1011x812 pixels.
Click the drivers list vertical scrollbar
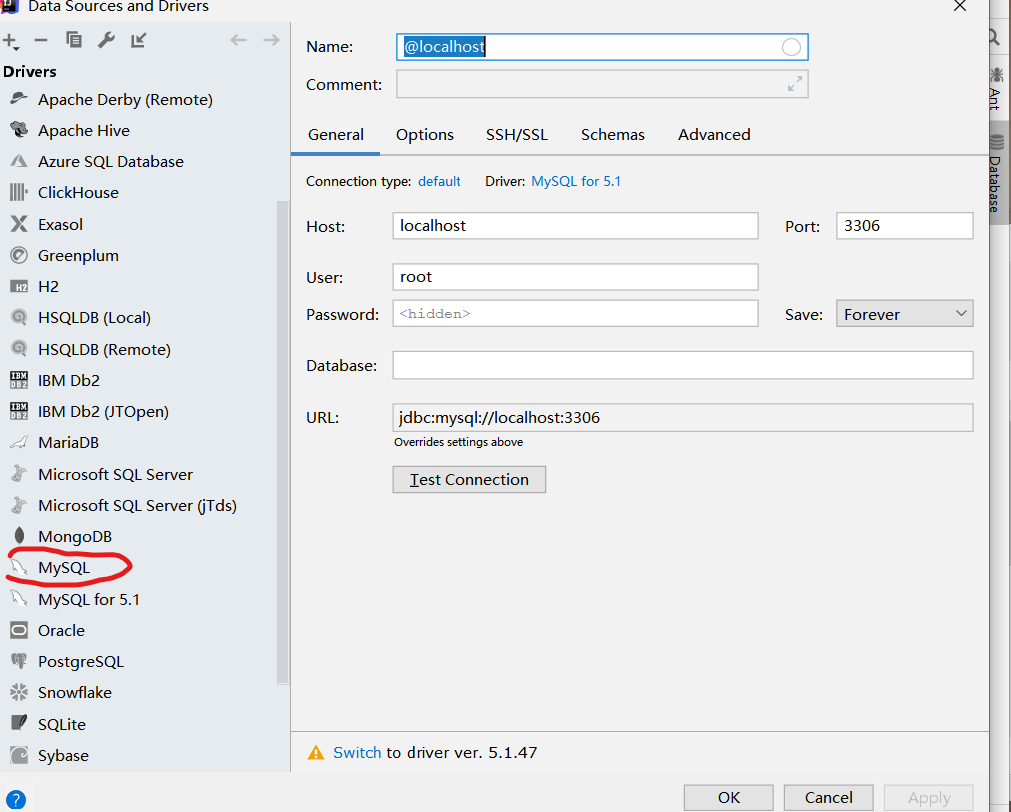pos(282,442)
